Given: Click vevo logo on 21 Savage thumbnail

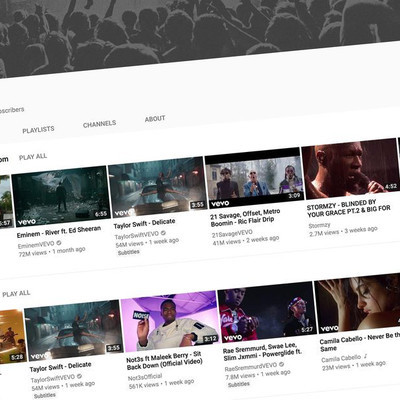Looking at the screenshot, I should pos(220,203).
